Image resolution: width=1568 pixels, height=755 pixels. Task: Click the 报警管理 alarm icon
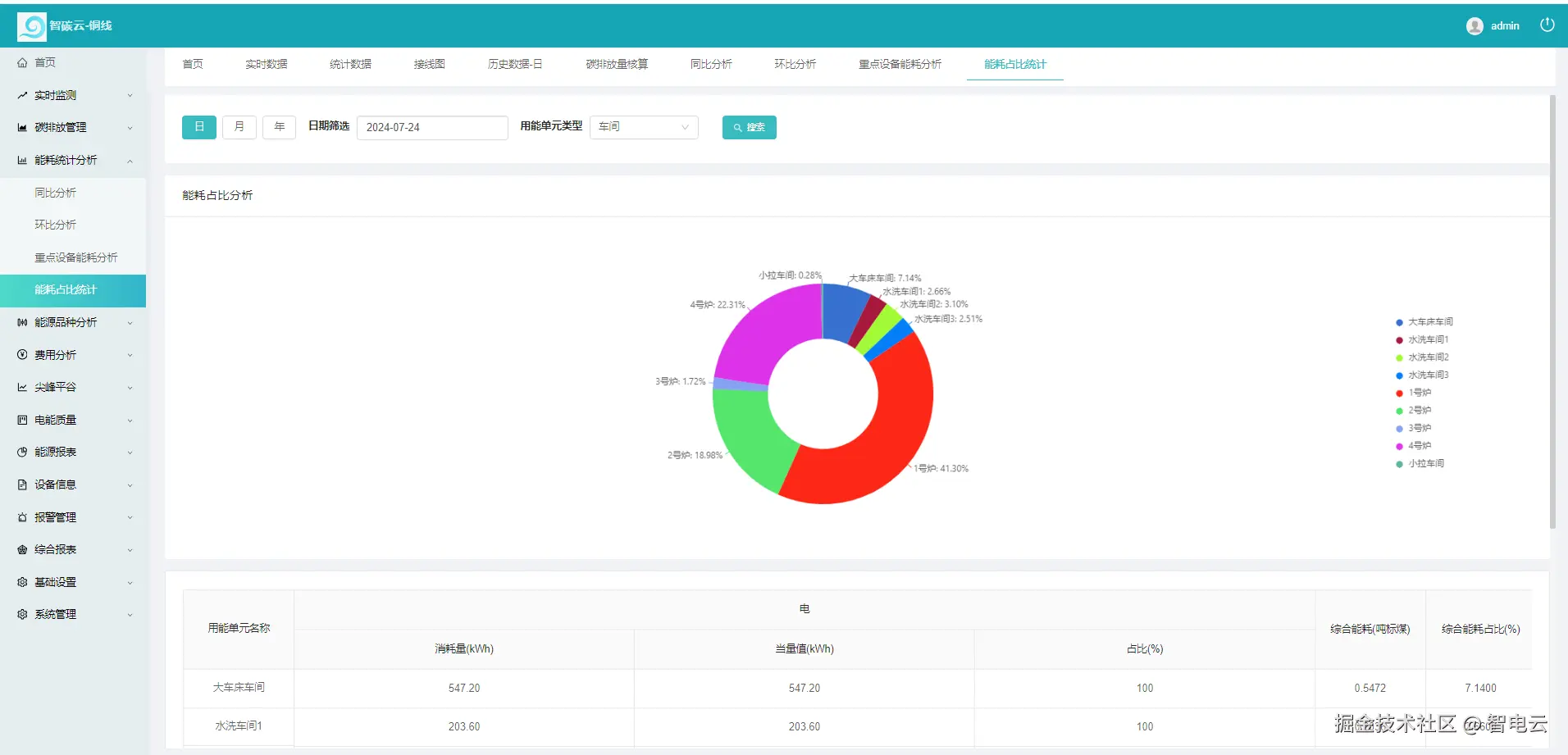click(x=22, y=517)
